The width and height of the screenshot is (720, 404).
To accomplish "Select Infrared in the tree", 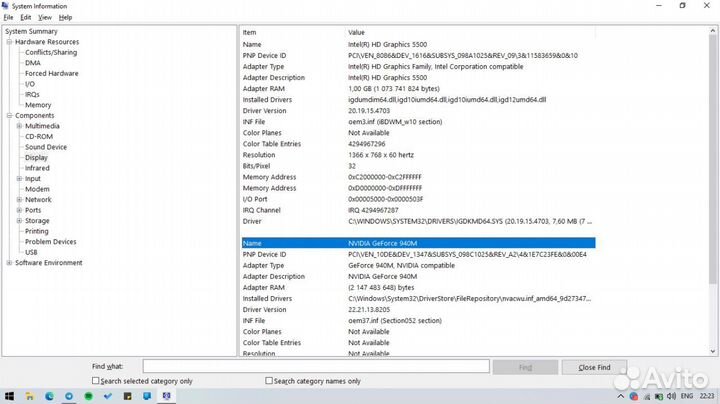I will [x=37, y=168].
